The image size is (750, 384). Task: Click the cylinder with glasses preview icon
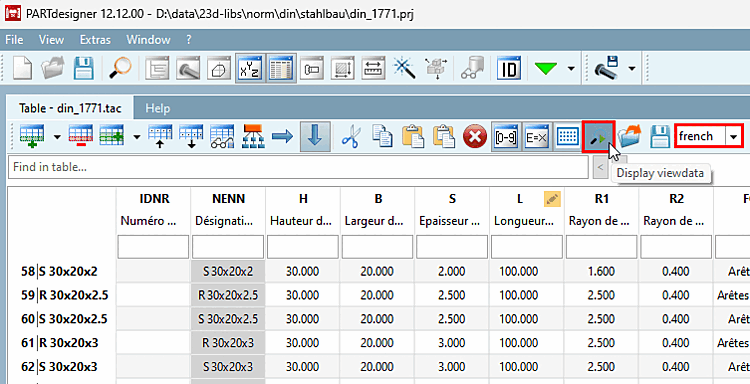(472, 68)
